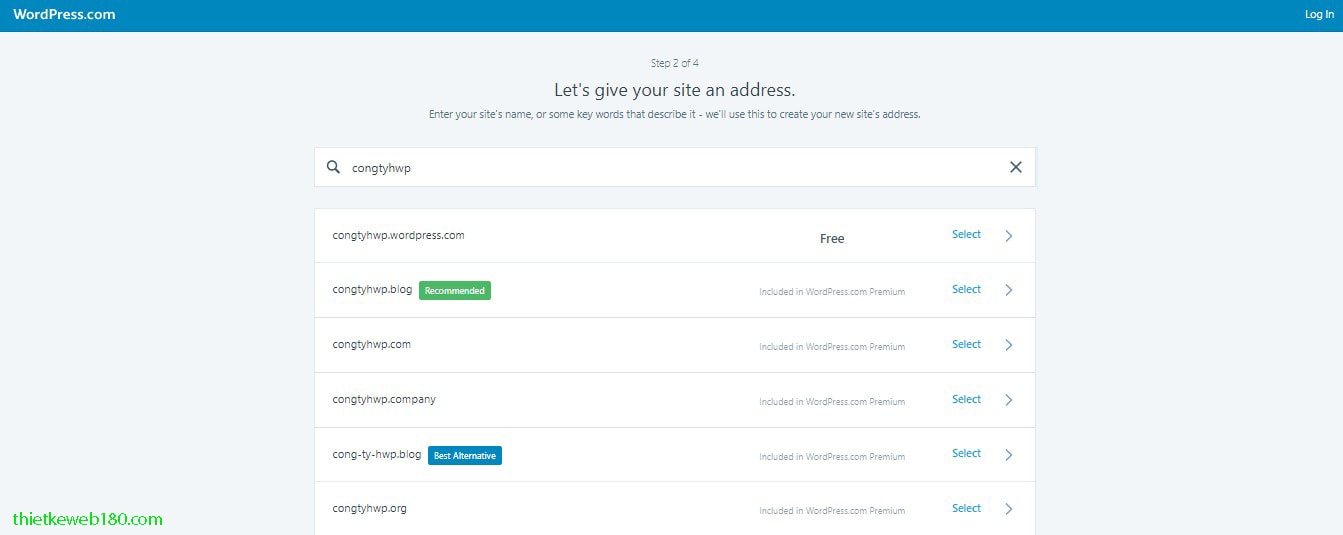Click chevron arrow on congtyhwp.blog row

coord(1009,290)
